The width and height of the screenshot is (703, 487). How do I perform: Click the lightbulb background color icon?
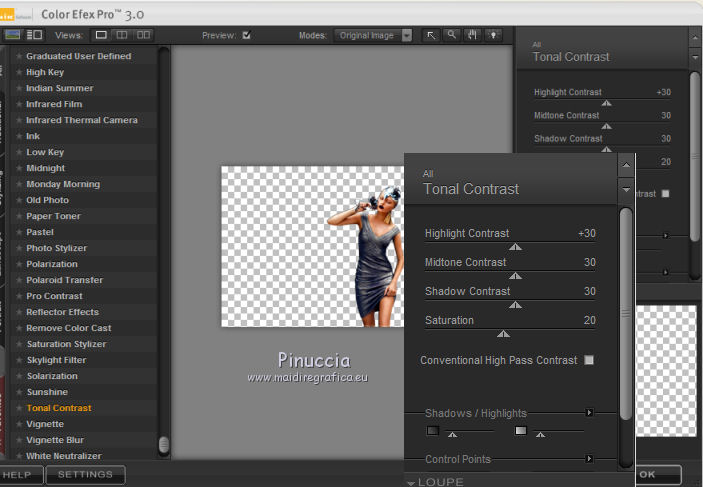point(493,35)
